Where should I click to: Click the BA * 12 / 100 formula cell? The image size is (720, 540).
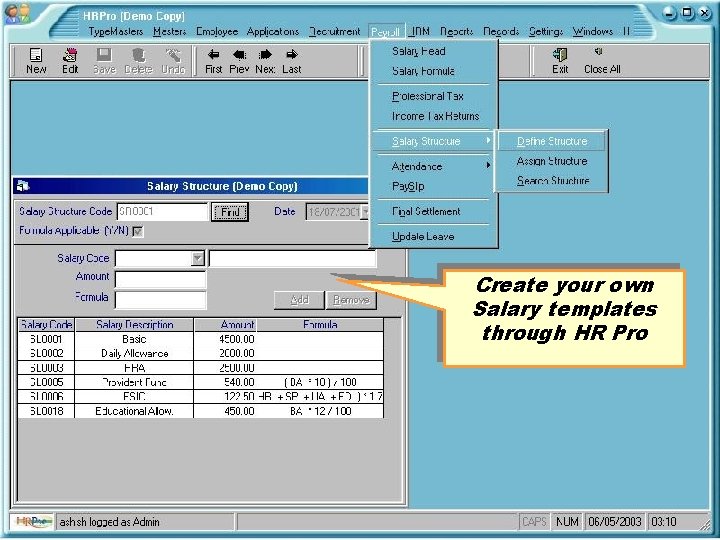321,411
